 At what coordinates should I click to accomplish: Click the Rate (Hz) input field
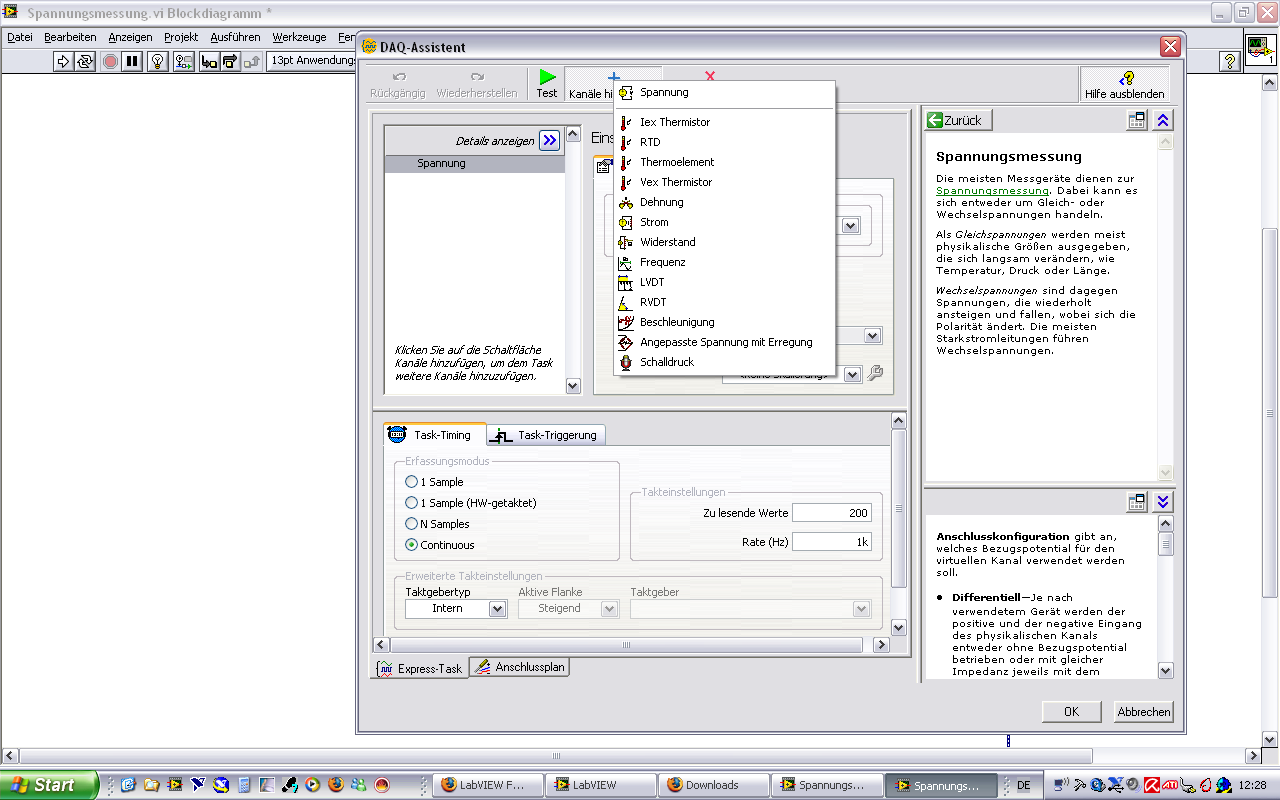click(x=831, y=542)
